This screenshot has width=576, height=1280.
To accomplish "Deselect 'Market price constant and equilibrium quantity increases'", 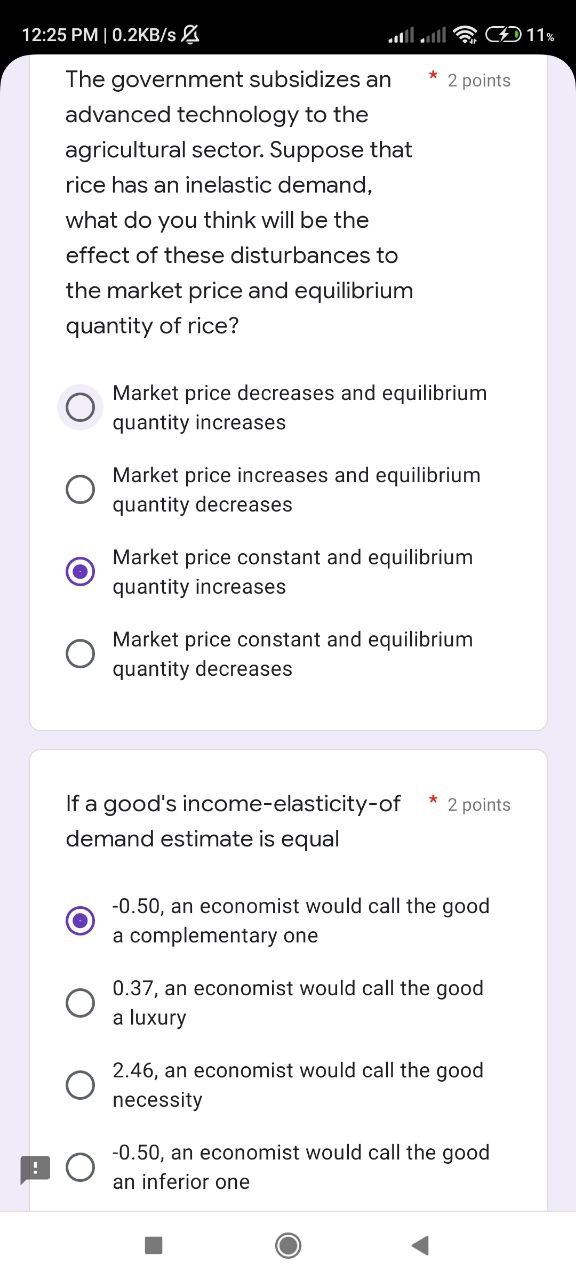I will coord(80,571).
